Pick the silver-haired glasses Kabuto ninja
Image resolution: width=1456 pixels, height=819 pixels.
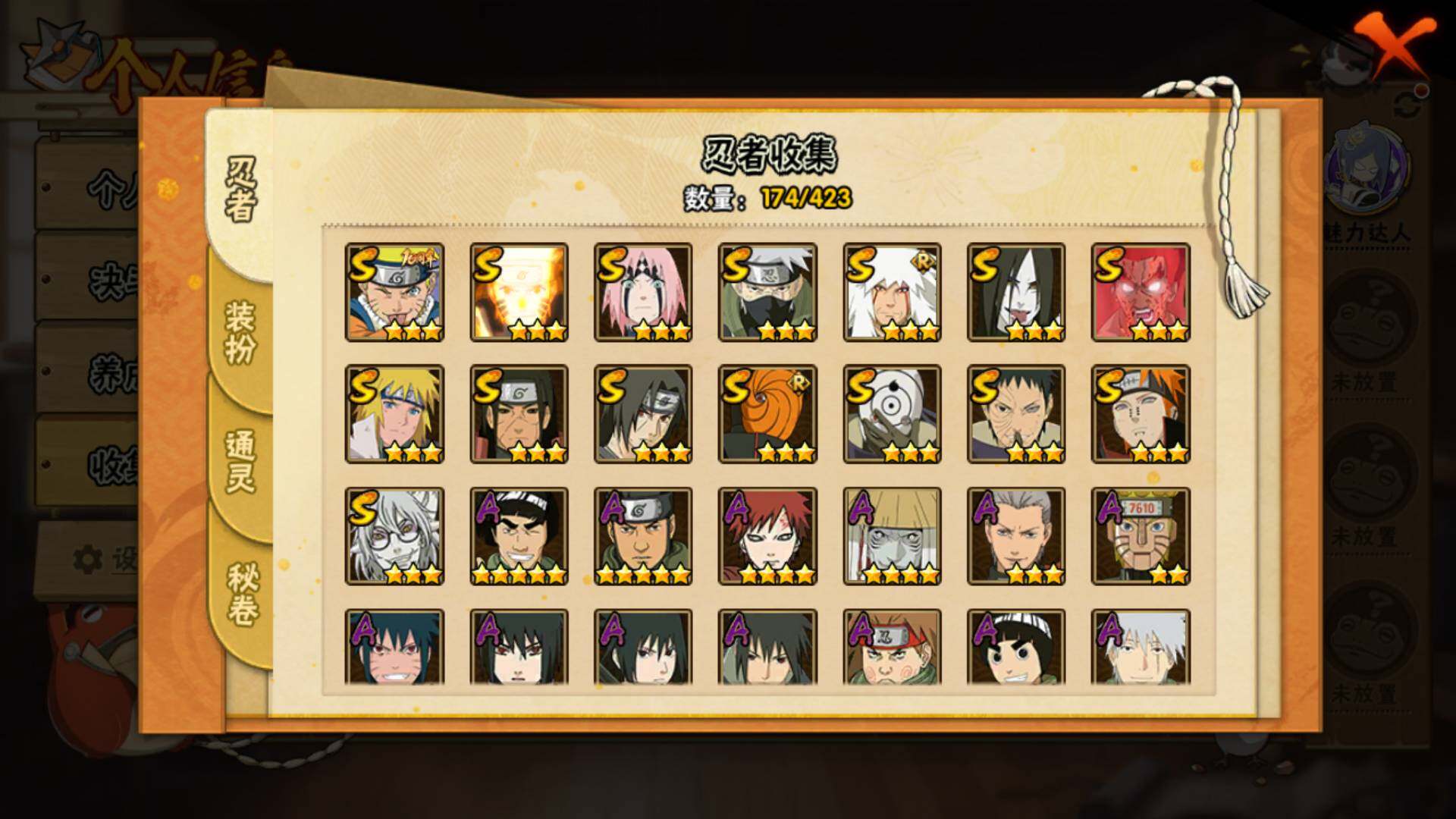pyautogui.click(x=394, y=536)
